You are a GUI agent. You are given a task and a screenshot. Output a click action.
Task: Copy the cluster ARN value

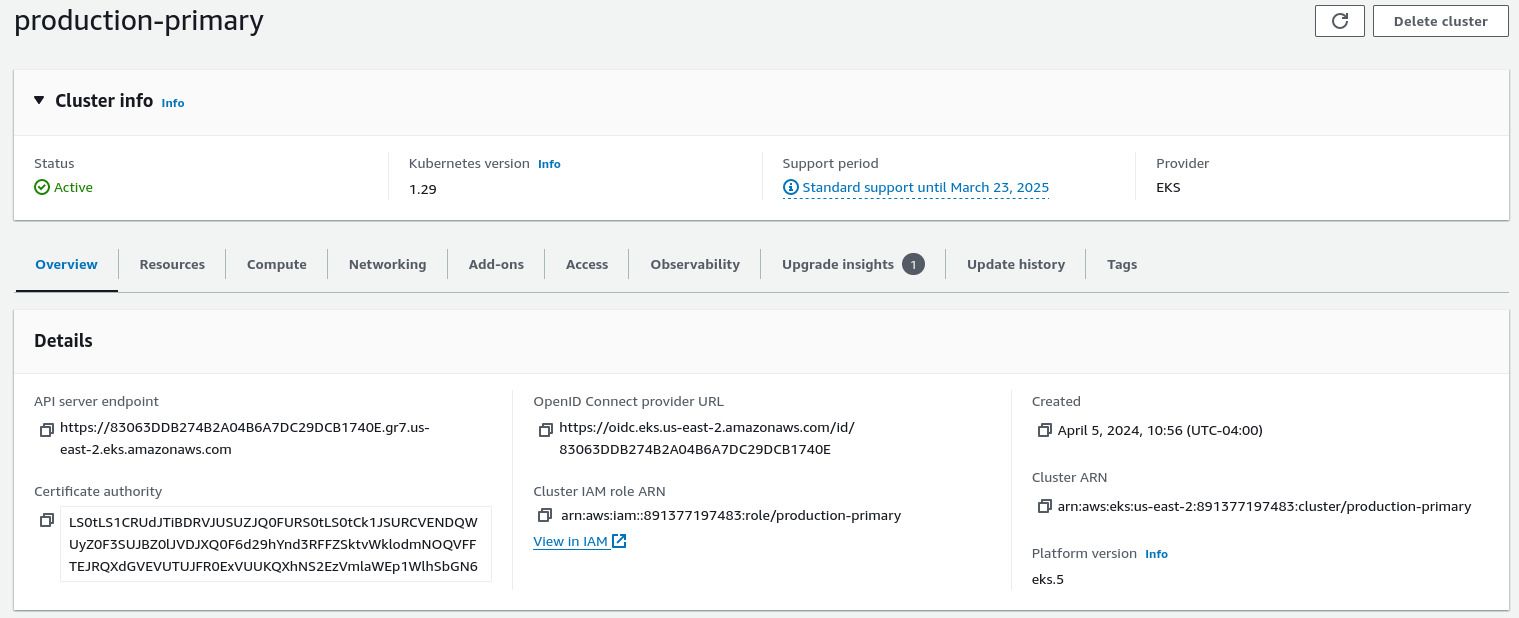(1044, 506)
